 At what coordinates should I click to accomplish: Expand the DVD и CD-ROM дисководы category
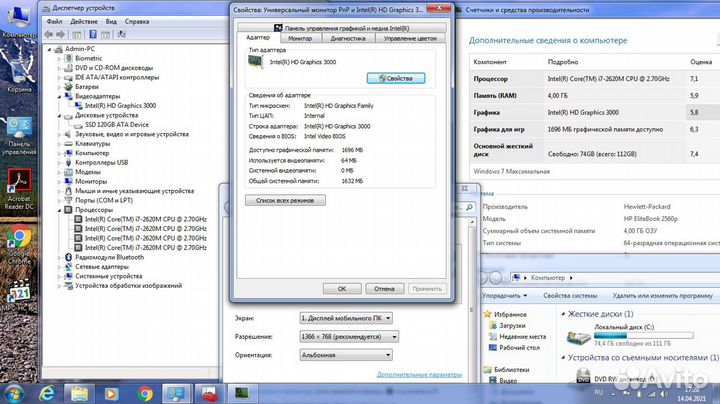click(x=59, y=68)
